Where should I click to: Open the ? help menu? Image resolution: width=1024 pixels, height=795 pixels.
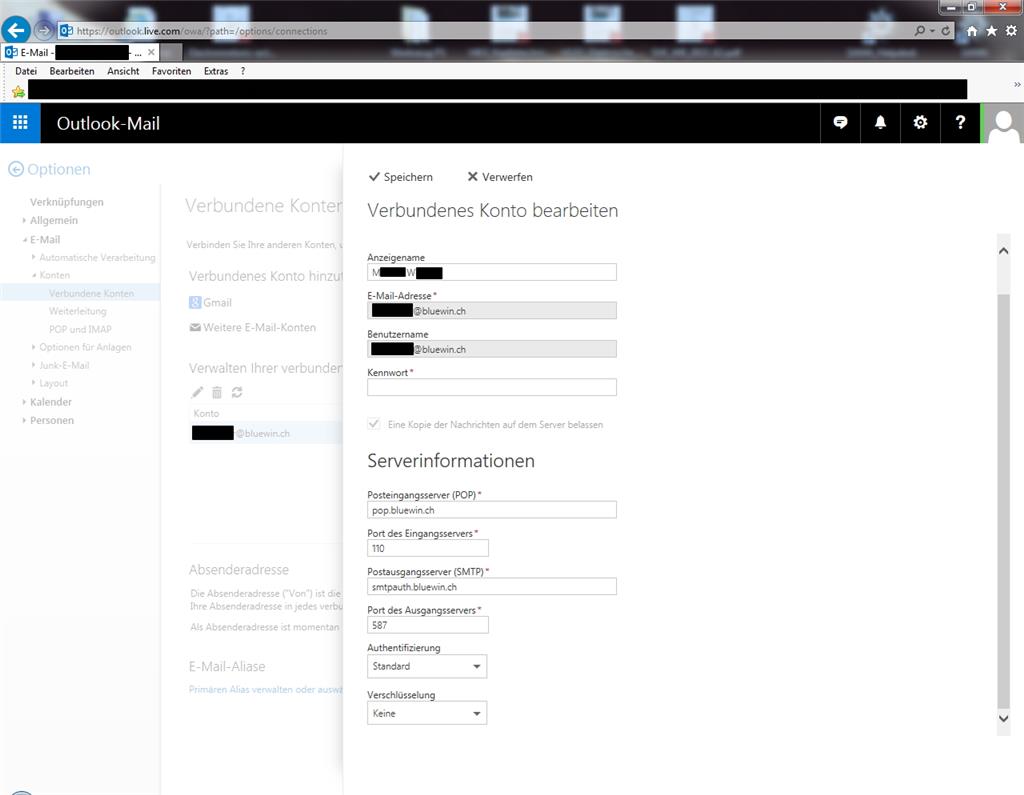pyautogui.click(x=243, y=71)
